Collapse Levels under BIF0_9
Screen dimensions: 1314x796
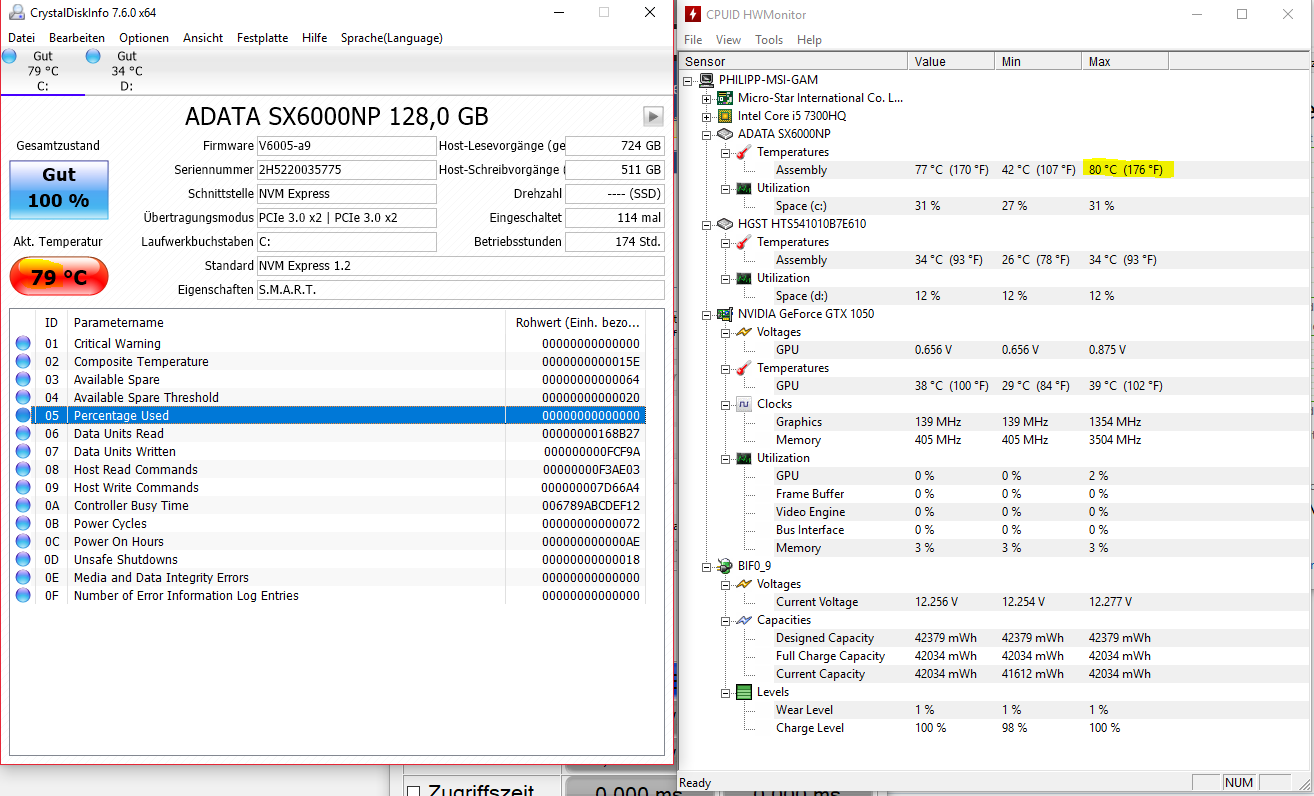coord(726,692)
